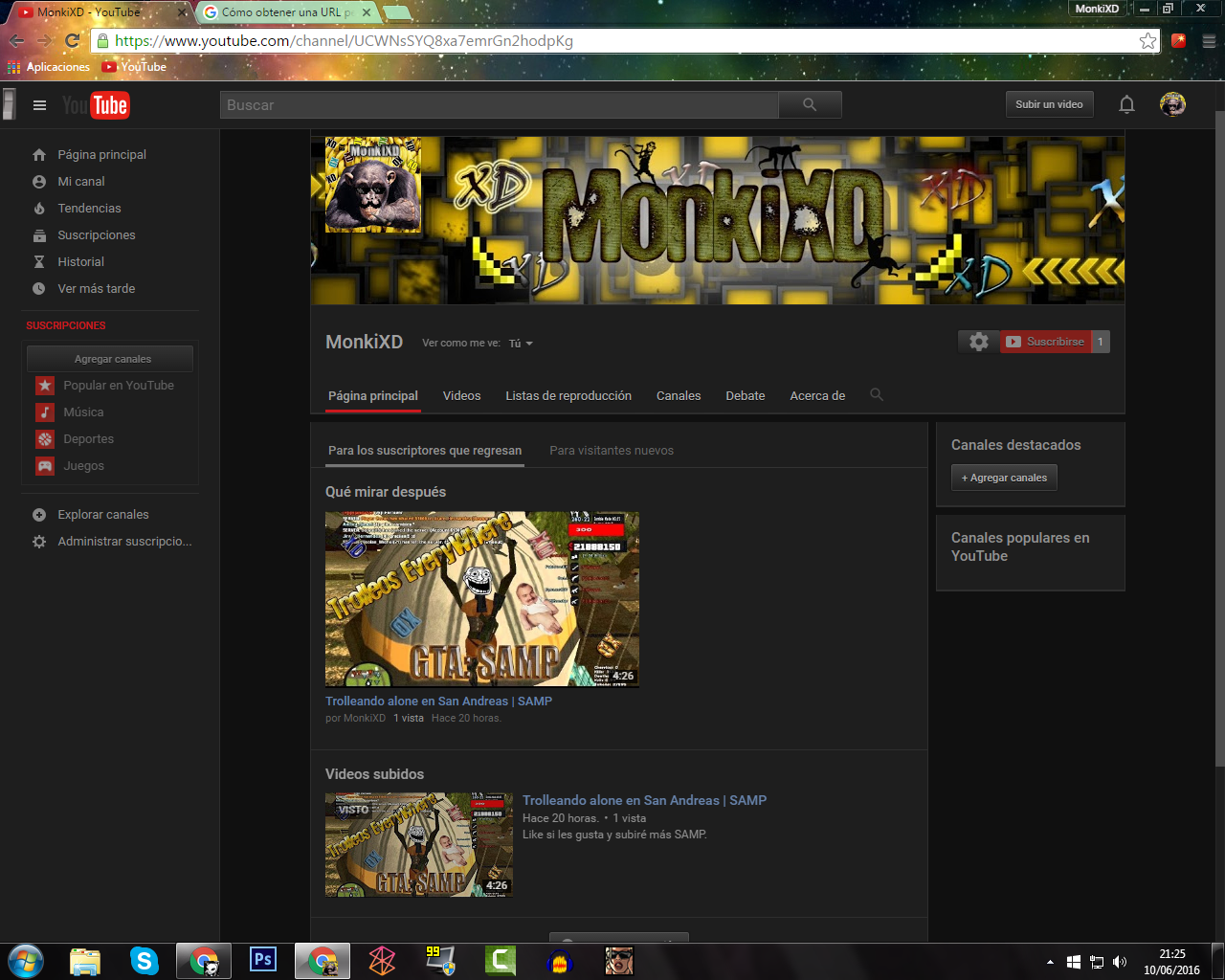This screenshot has height=980, width=1225.
Task: Search this channel with magnifier icon
Action: 877,395
